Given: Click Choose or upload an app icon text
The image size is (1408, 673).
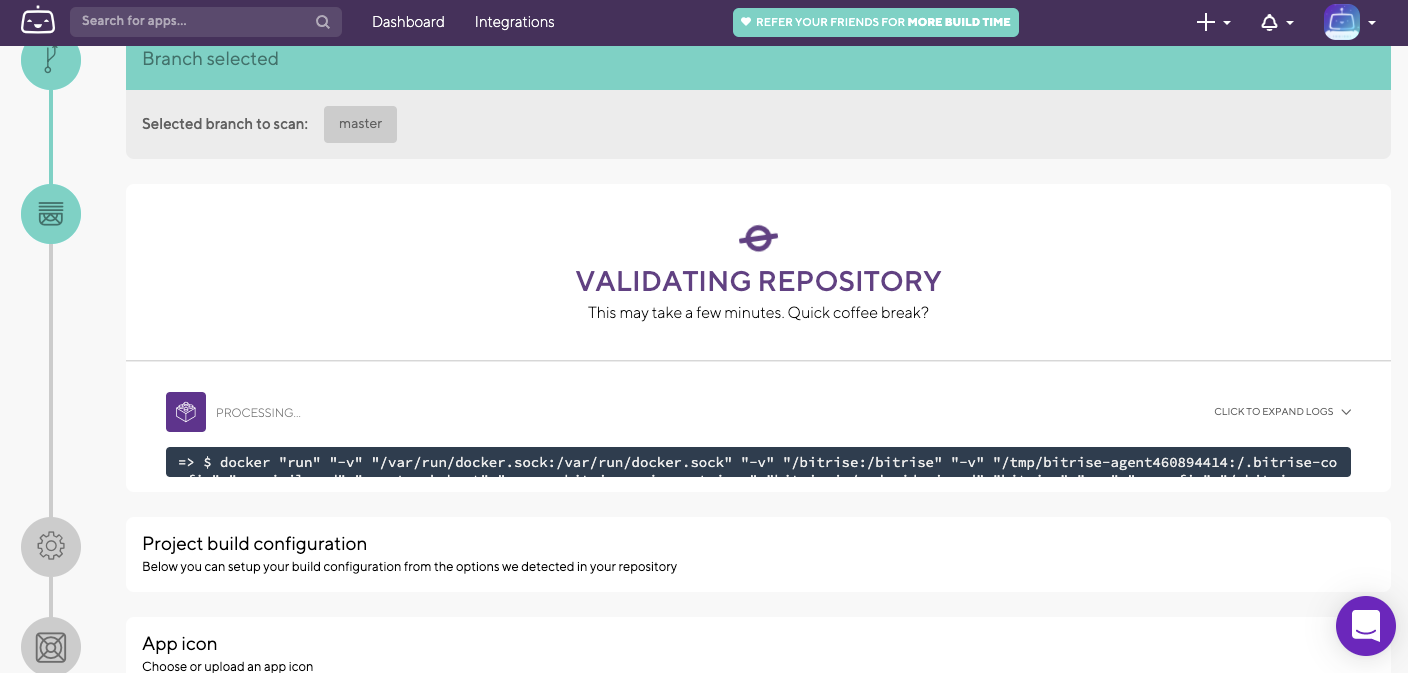Looking at the screenshot, I should coord(228,666).
